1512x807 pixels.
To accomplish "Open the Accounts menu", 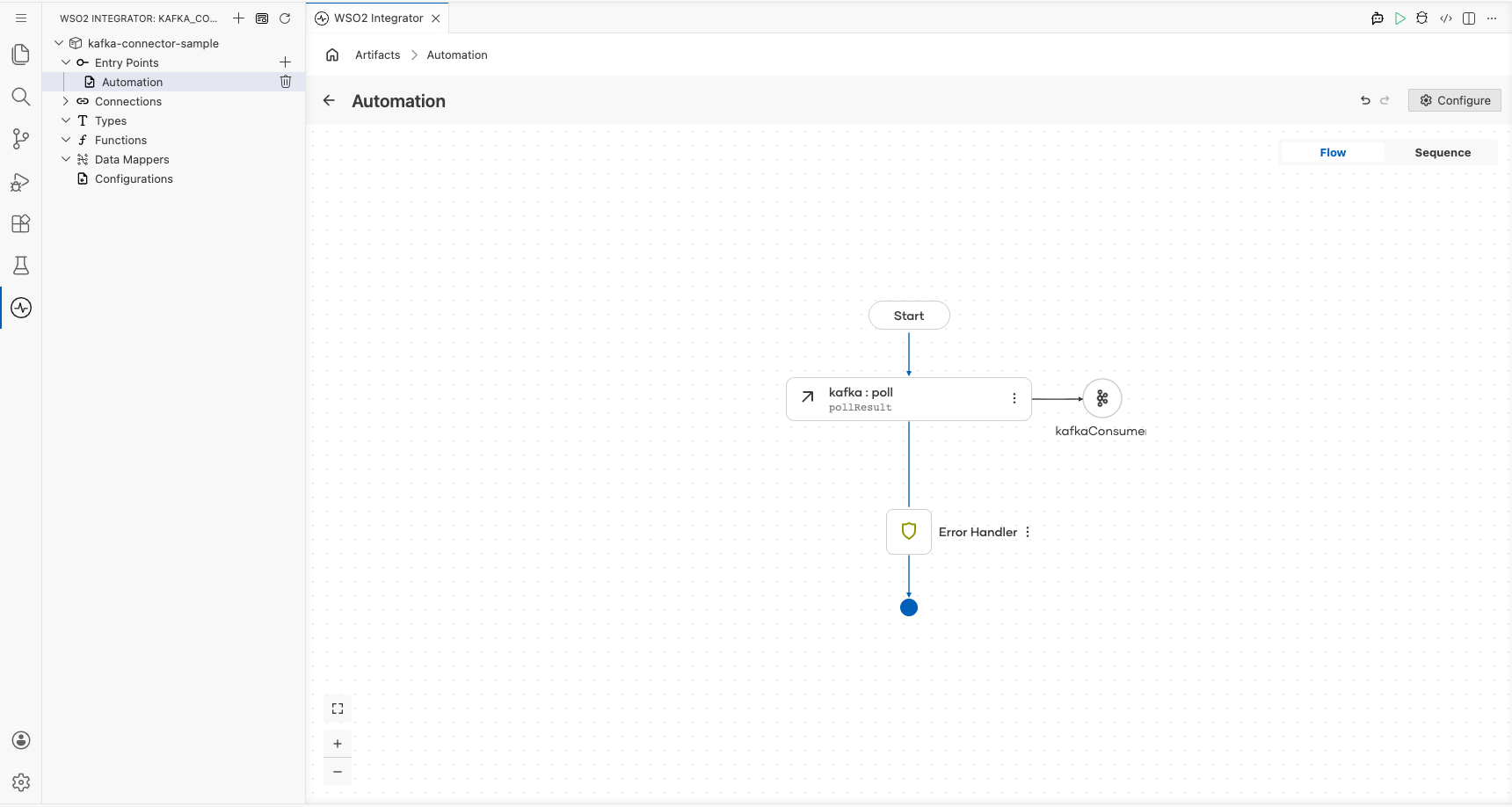I will point(21,740).
